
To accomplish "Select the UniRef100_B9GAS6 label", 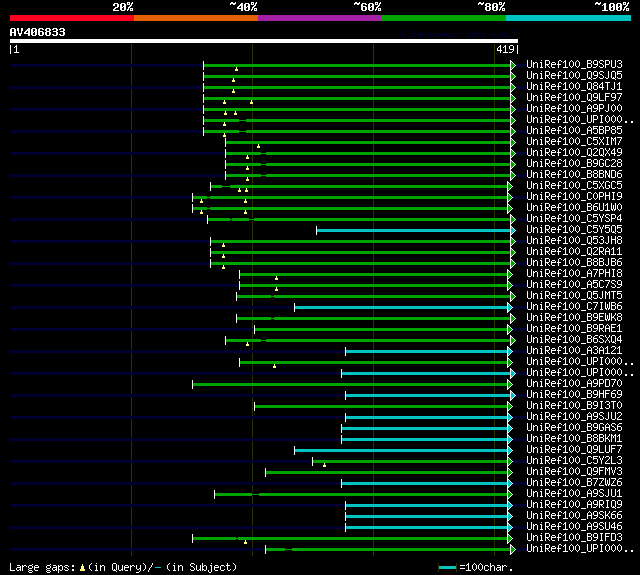I will coord(574,427).
